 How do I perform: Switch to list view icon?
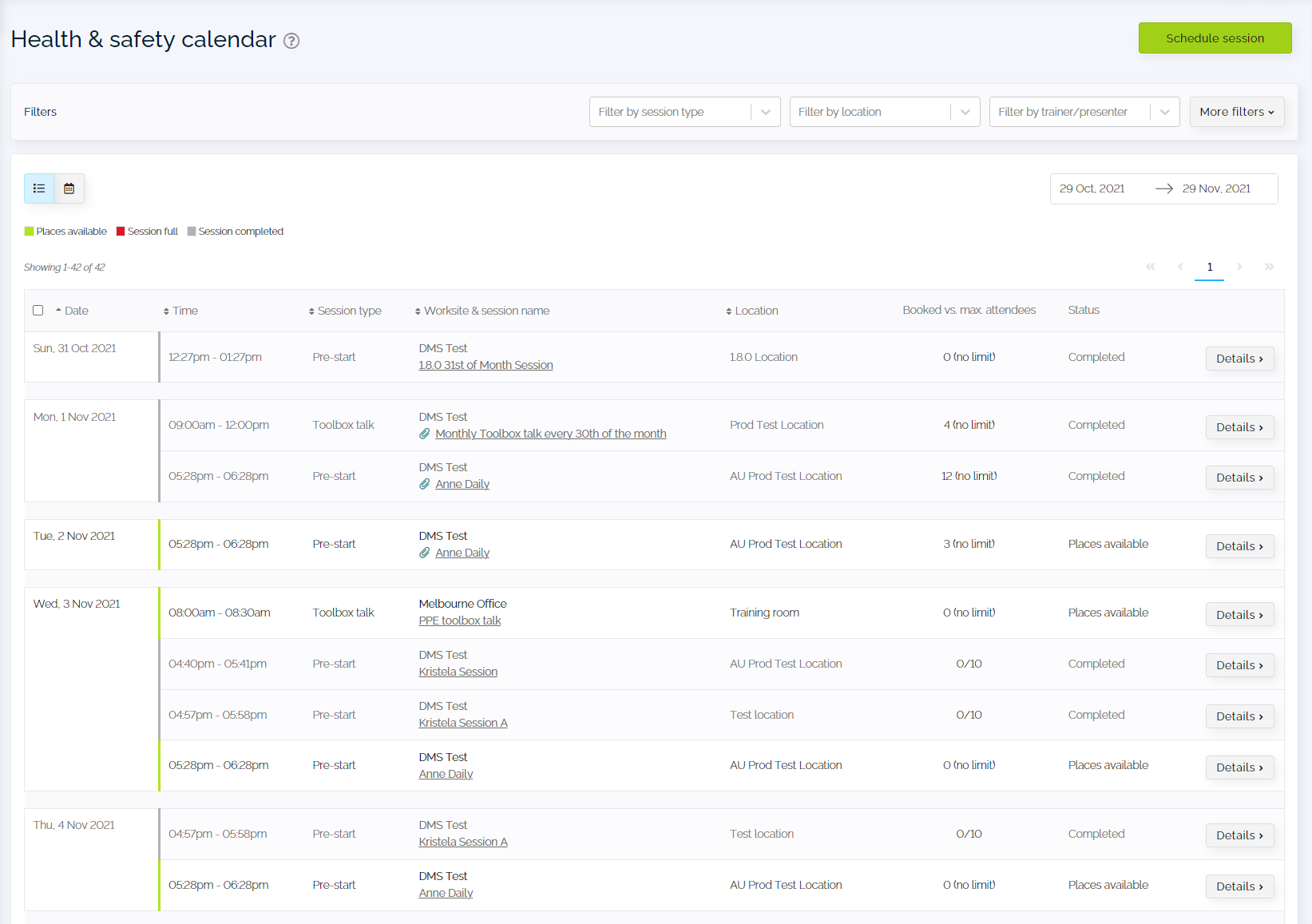[x=39, y=188]
